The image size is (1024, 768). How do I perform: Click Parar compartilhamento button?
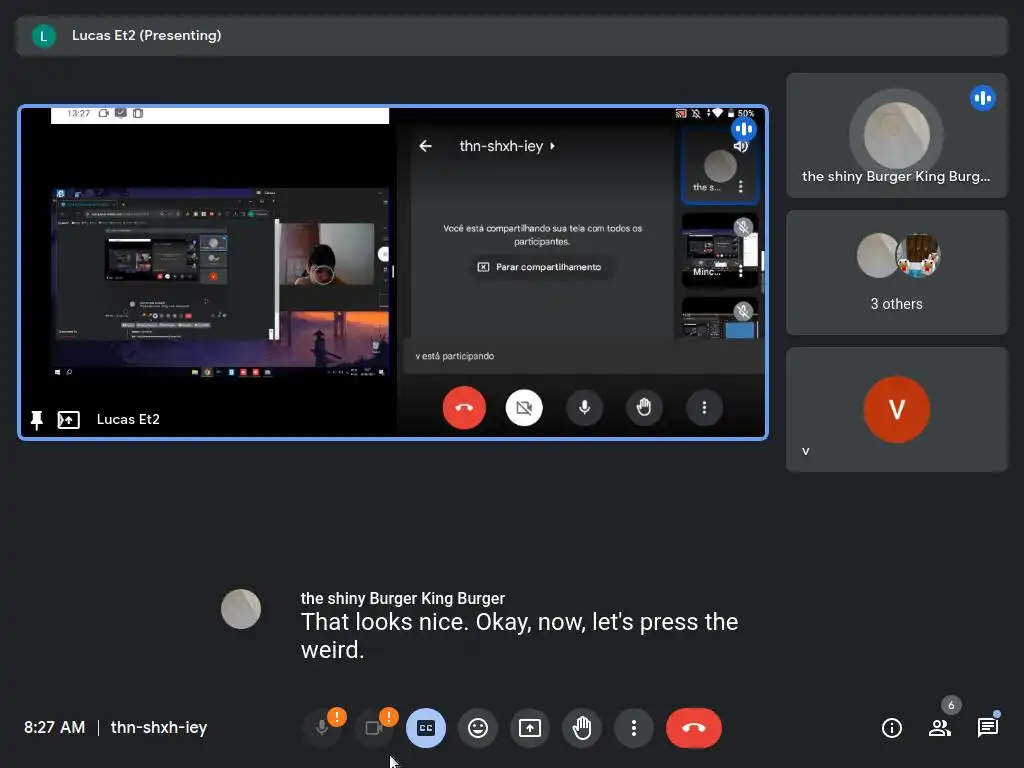click(x=541, y=266)
